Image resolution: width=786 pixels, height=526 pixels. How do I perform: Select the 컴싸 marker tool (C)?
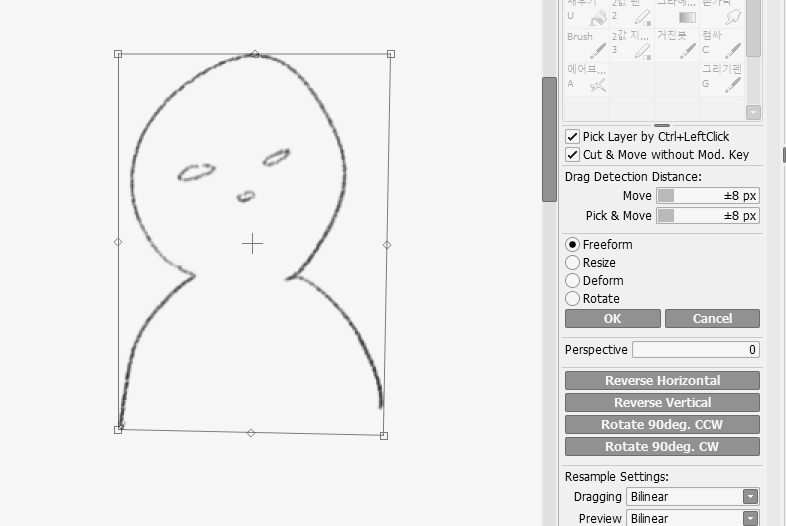tap(721, 45)
